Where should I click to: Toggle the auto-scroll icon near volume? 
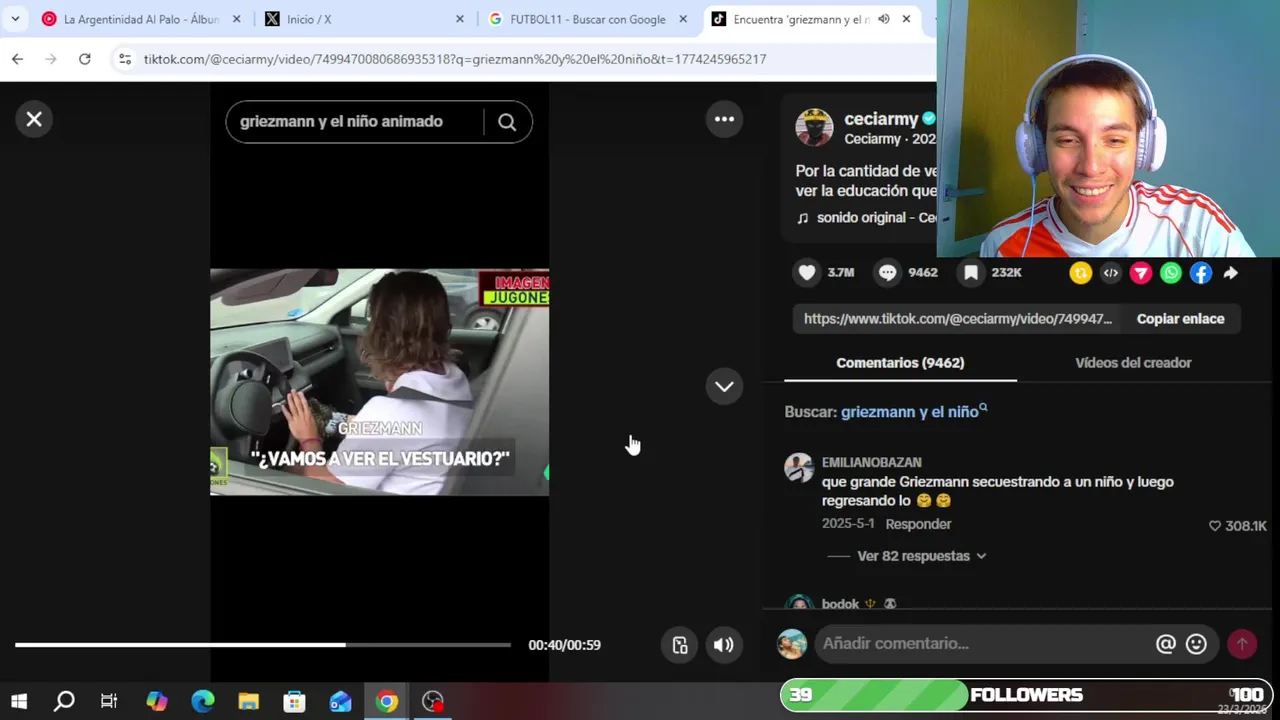click(680, 645)
